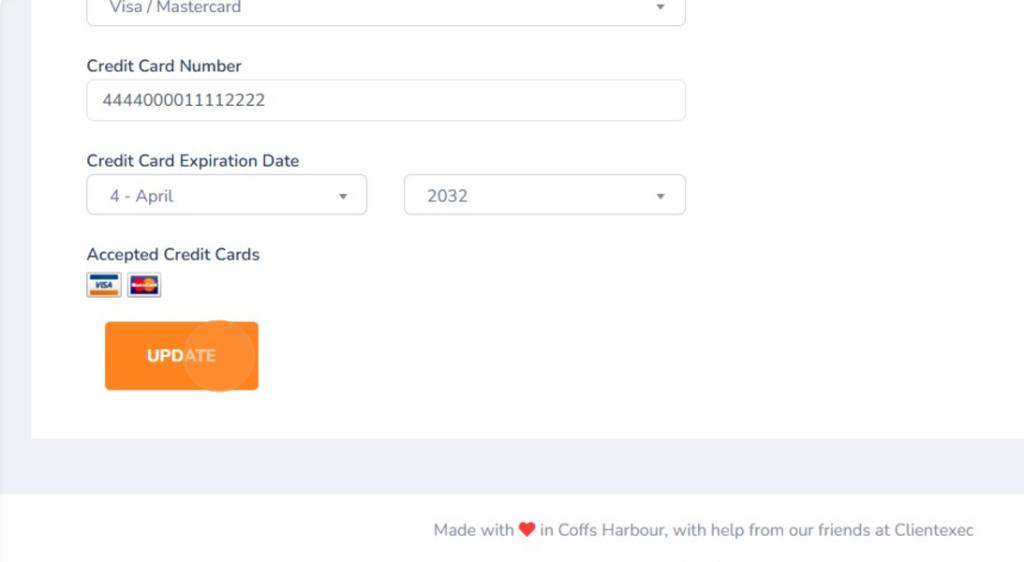The height and width of the screenshot is (562, 1024).
Task: Open the 4 - April expiration month dropdown
Action: (x=227, y=195)
